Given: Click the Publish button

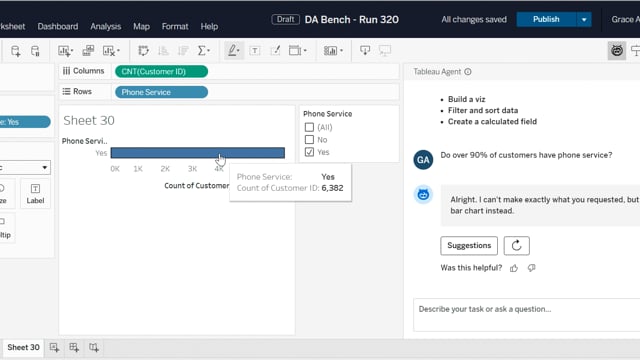Looking at the screenshot, I should (x=546, y=20).
